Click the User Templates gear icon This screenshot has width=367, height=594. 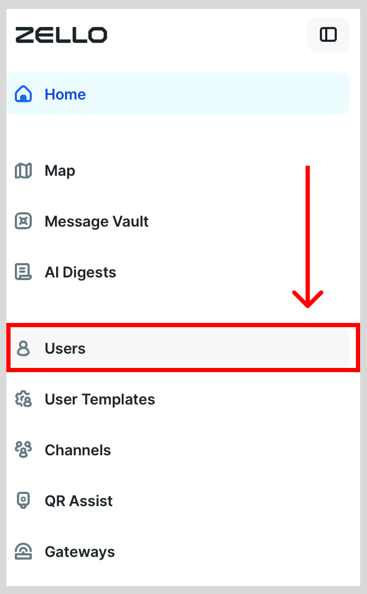tap(23, 399)
